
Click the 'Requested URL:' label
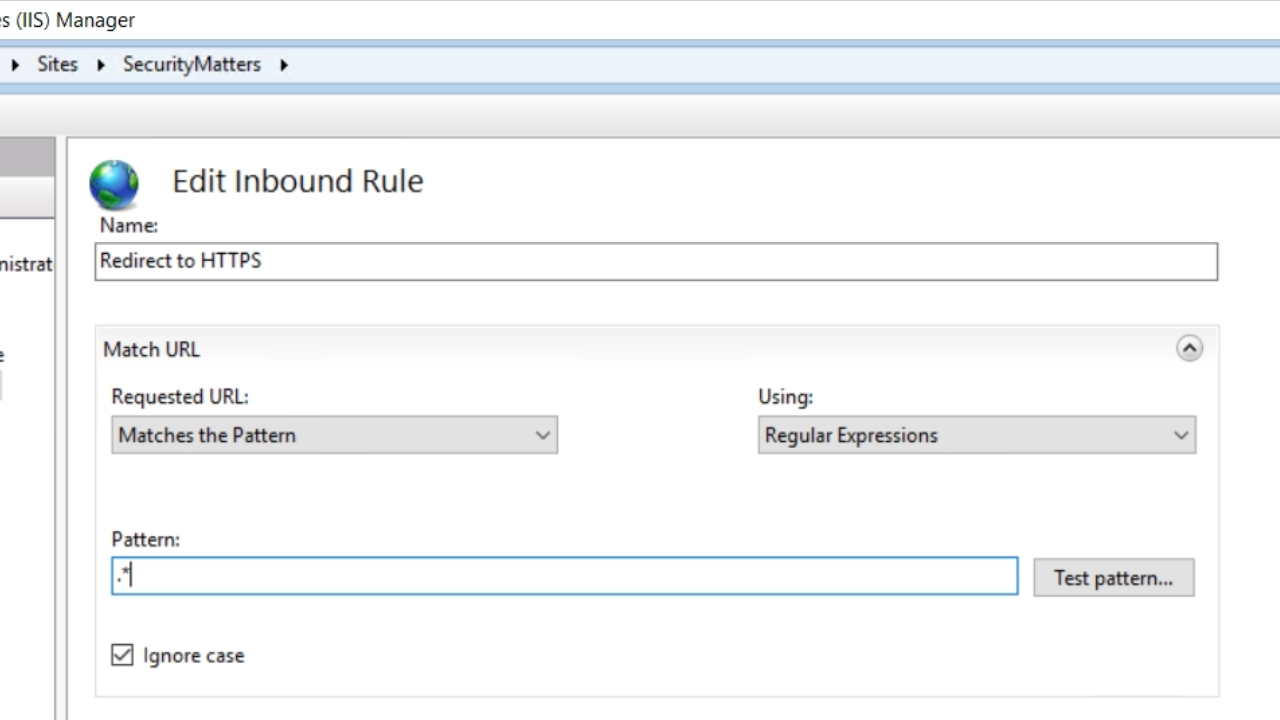point(180,396)
